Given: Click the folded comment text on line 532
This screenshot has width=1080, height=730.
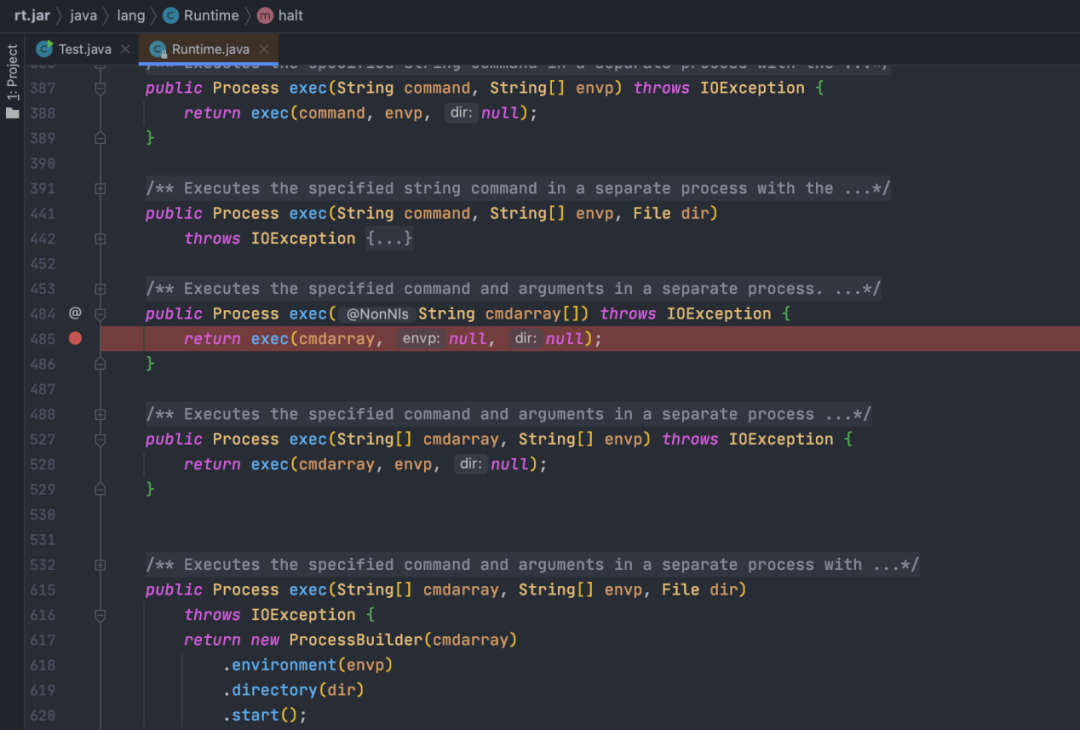Looking at the screenshot, I should 532,565.
